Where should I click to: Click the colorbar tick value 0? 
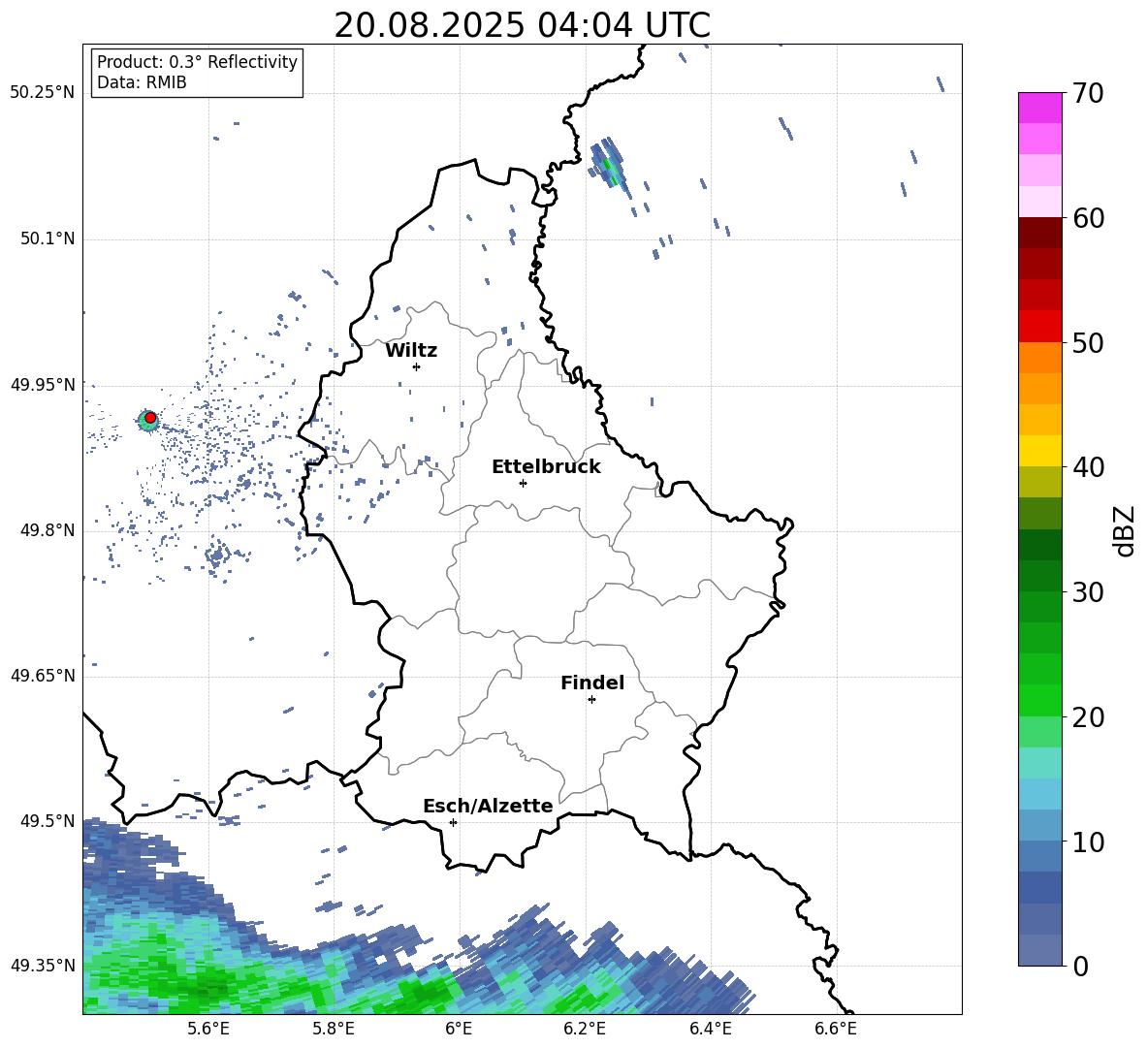tap(1080, 966)
